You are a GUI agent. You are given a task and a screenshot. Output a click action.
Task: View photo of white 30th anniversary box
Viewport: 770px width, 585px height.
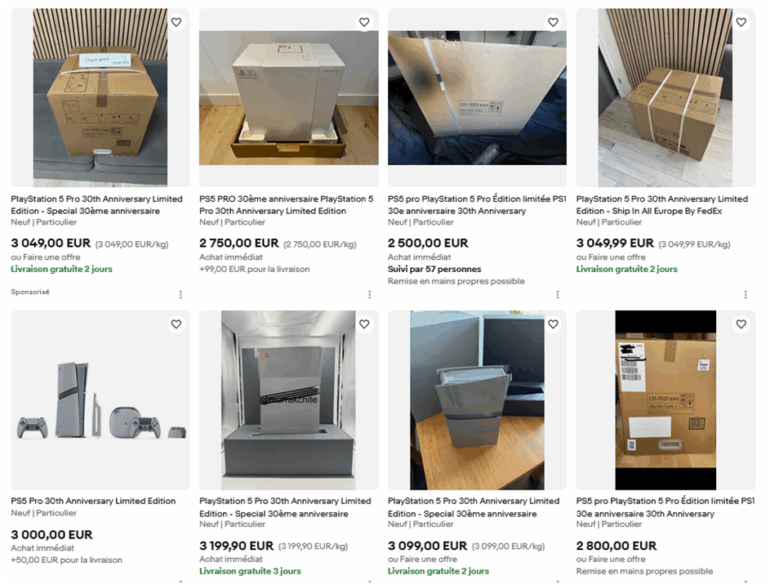pos(289,98)
